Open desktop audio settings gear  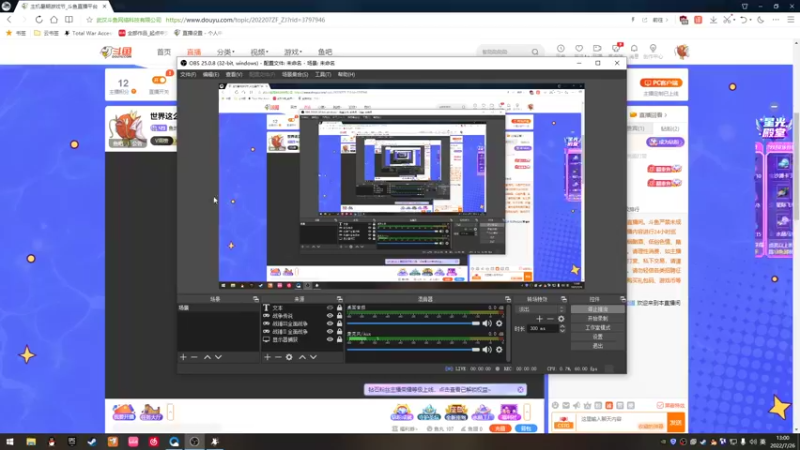click(x=499, y=323)
